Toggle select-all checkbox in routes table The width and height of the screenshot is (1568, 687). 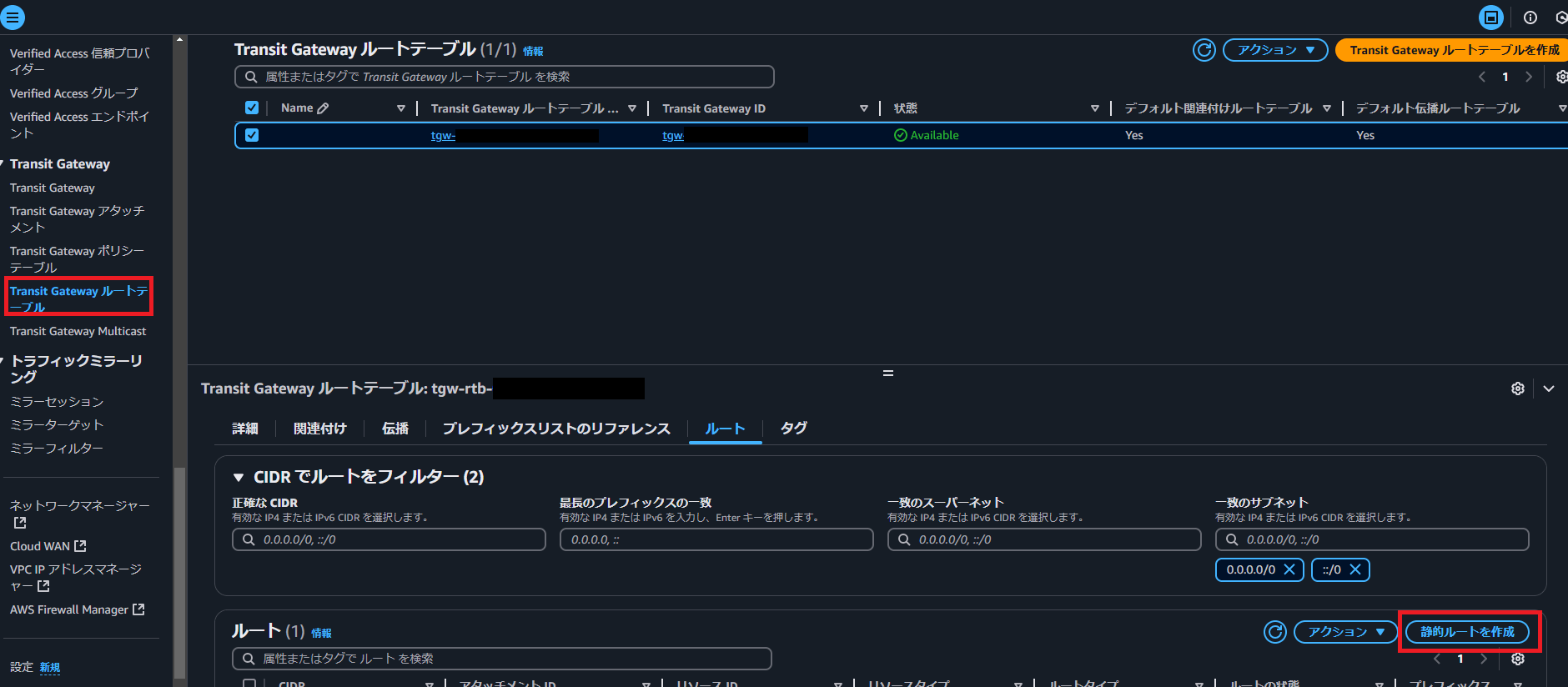click(x=249, y=684)
